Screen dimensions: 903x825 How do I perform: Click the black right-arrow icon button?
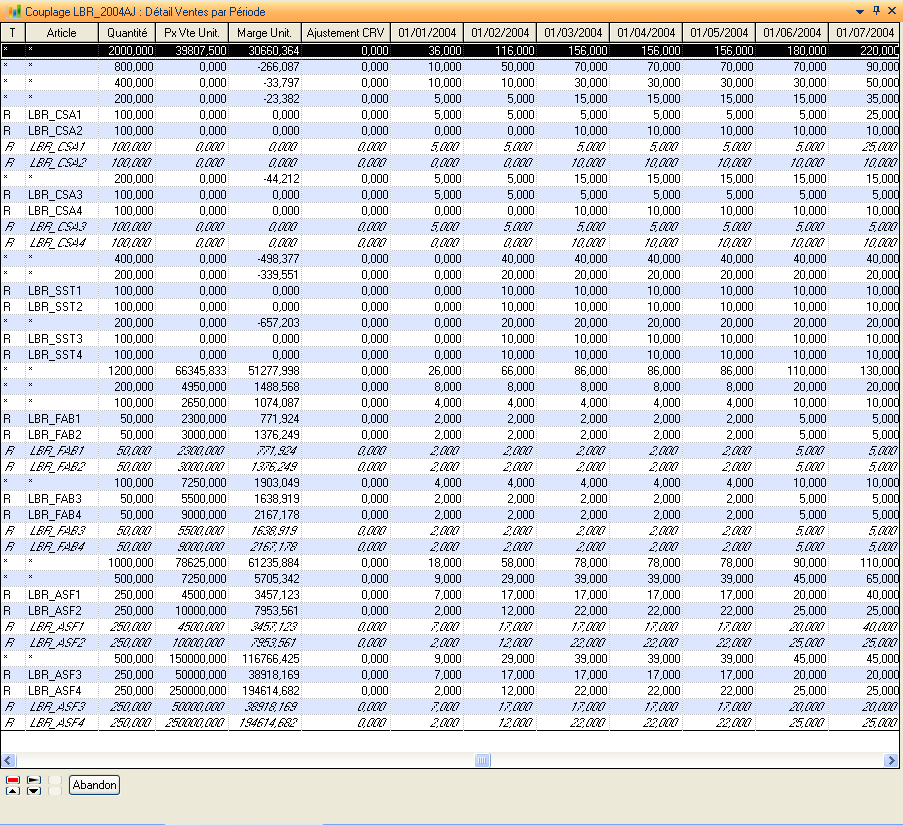click(x=34, y=779)
